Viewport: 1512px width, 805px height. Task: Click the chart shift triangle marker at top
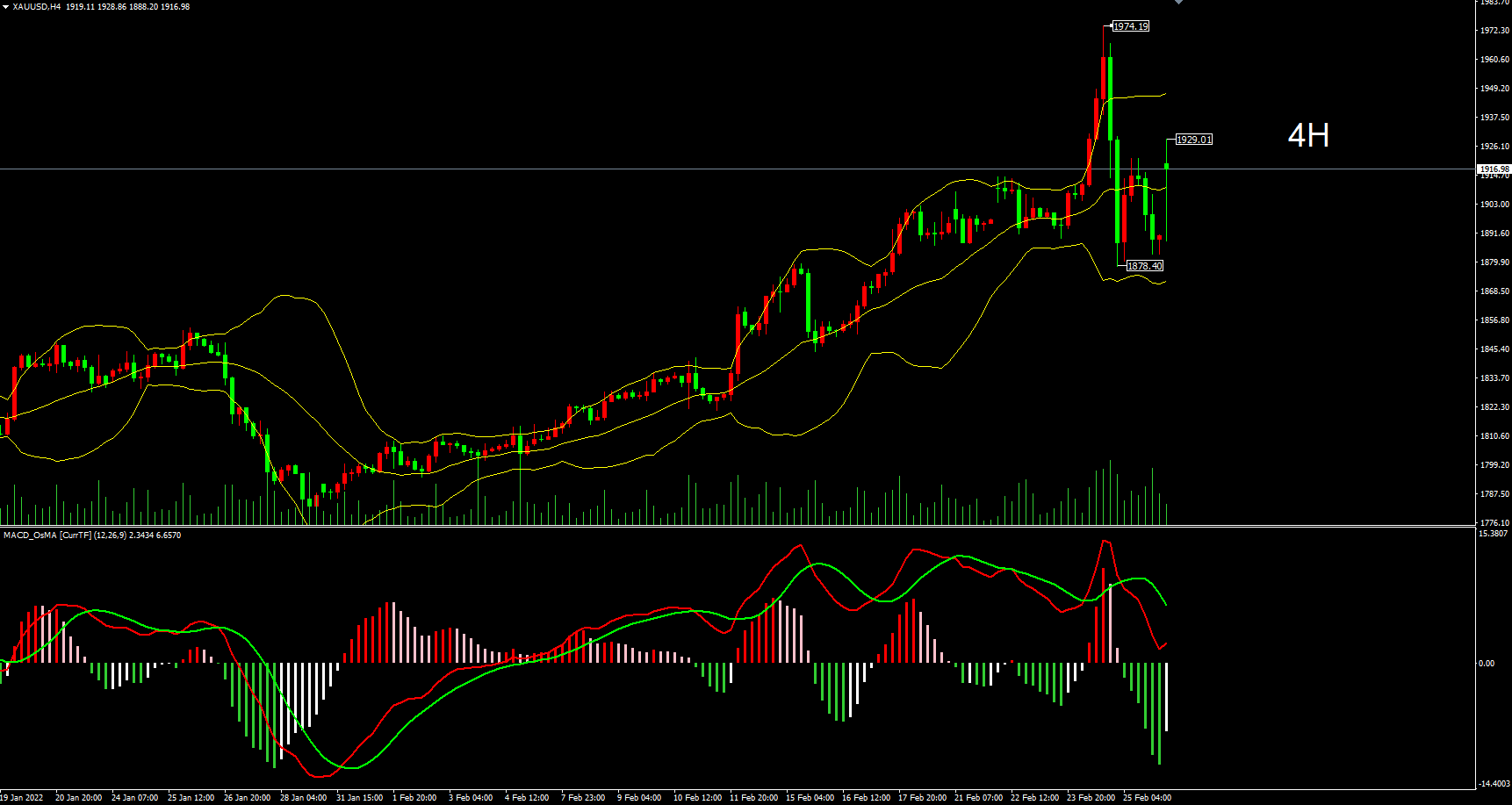click(1179, 2)
